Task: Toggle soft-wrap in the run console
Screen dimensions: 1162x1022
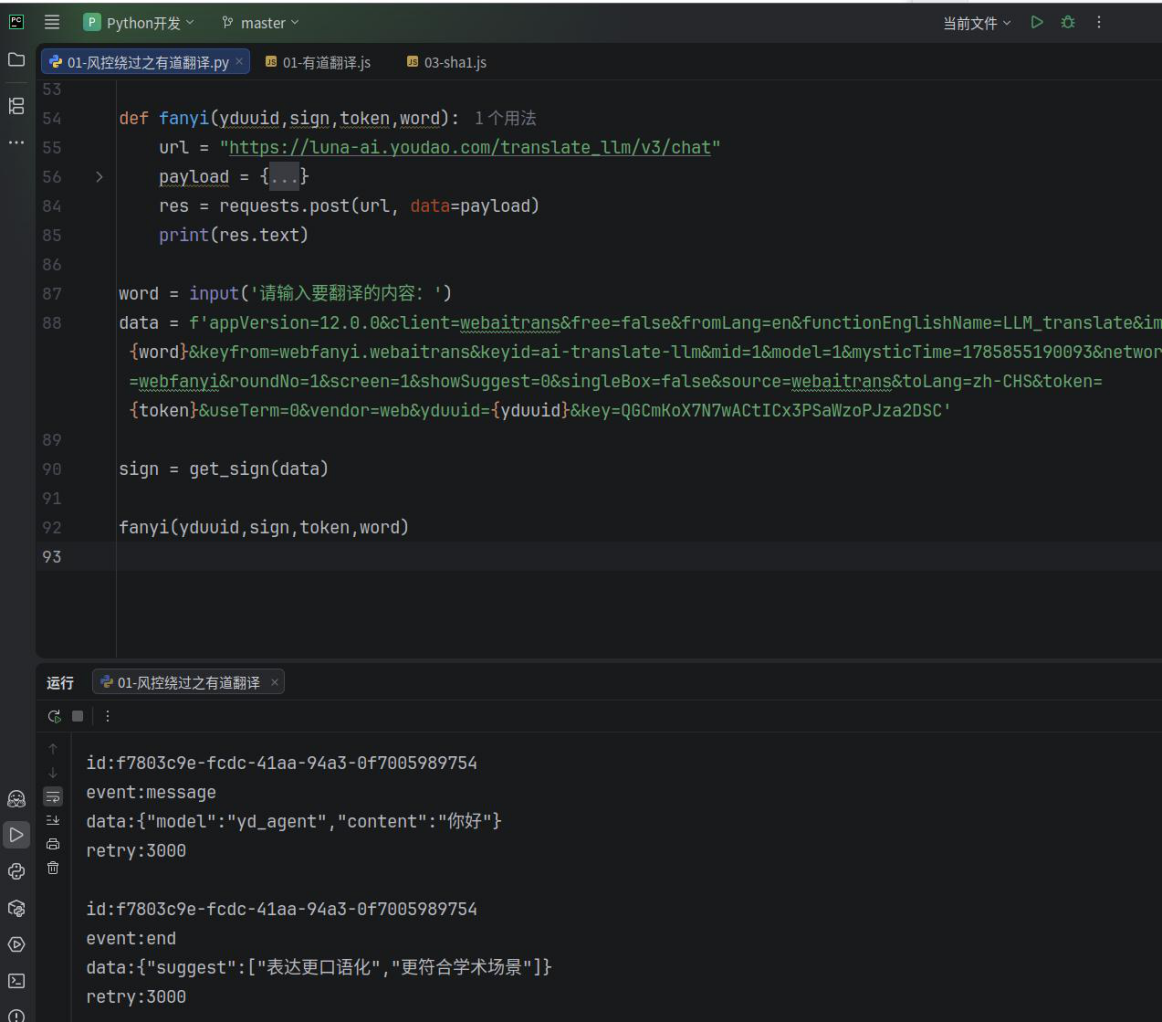Action: coord(53,797)
